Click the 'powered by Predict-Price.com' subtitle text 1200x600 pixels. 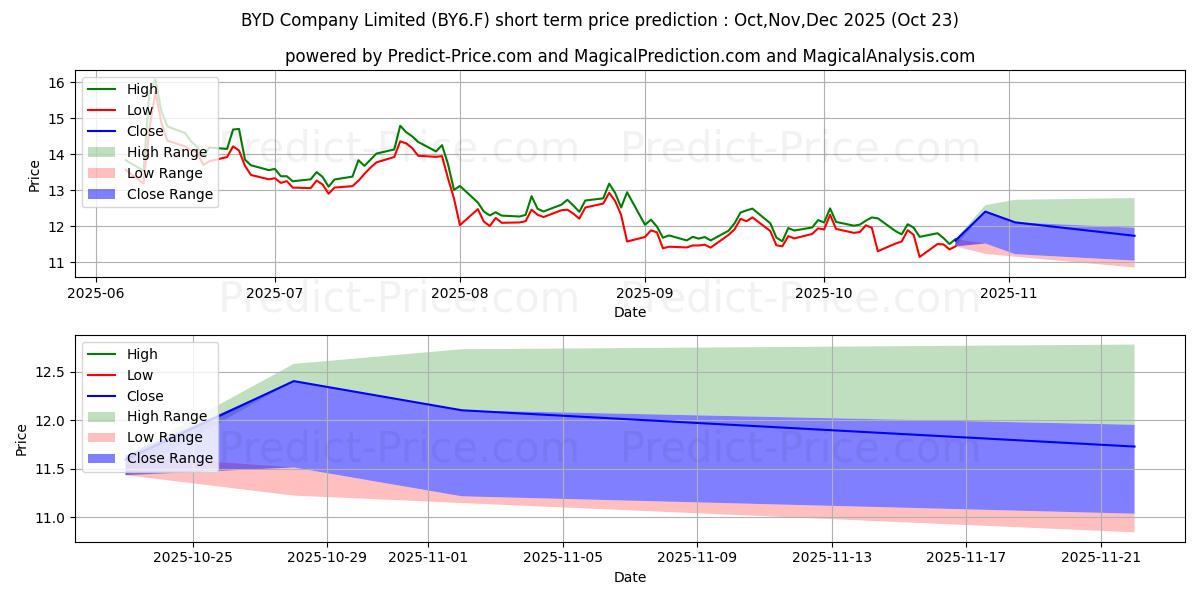click(x=629, y=56)
